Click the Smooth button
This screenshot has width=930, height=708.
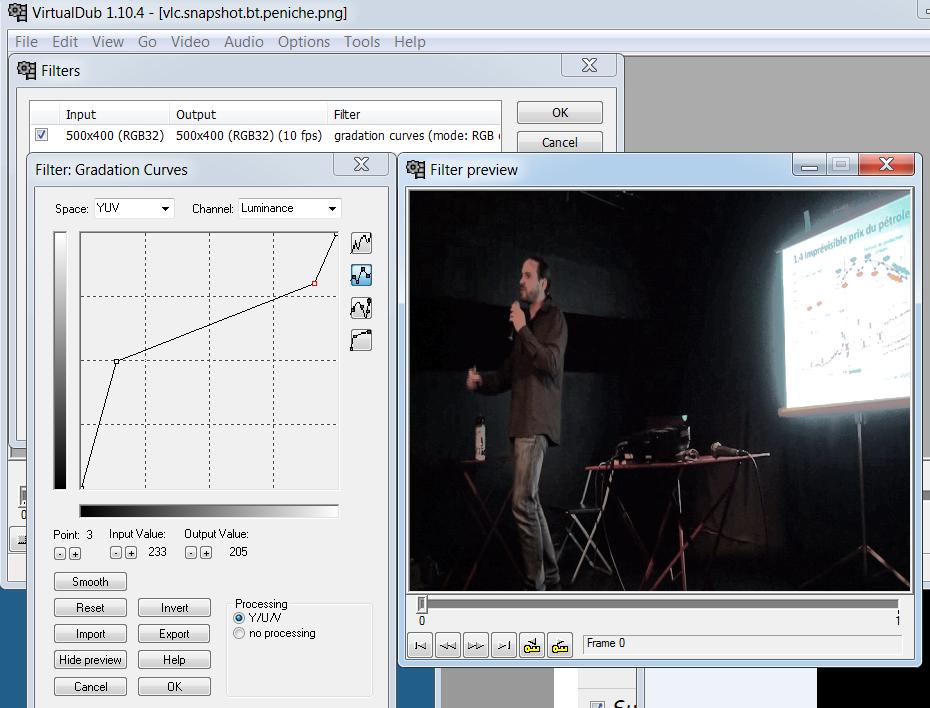coord(90,582)
